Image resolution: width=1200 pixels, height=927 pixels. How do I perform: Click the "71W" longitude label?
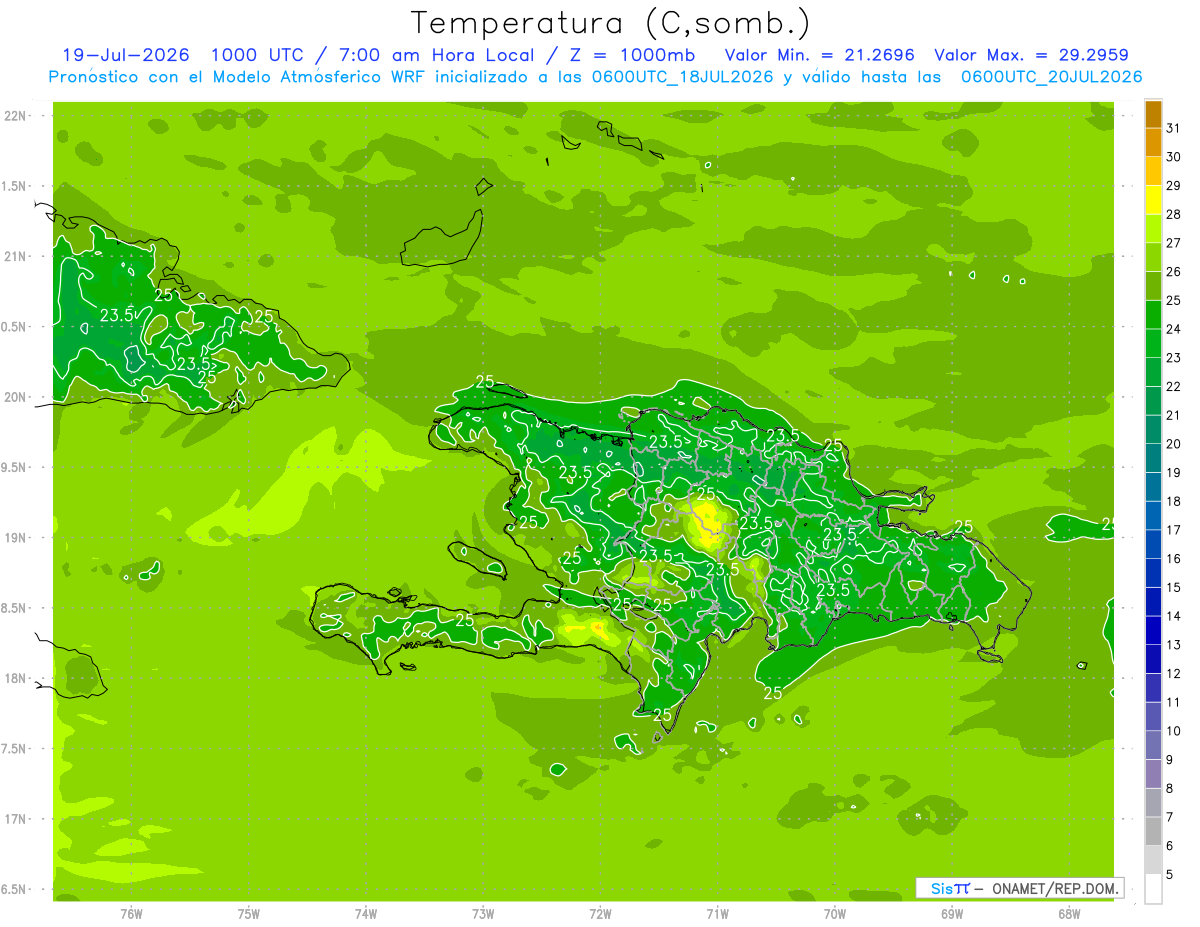click(717, 914)
